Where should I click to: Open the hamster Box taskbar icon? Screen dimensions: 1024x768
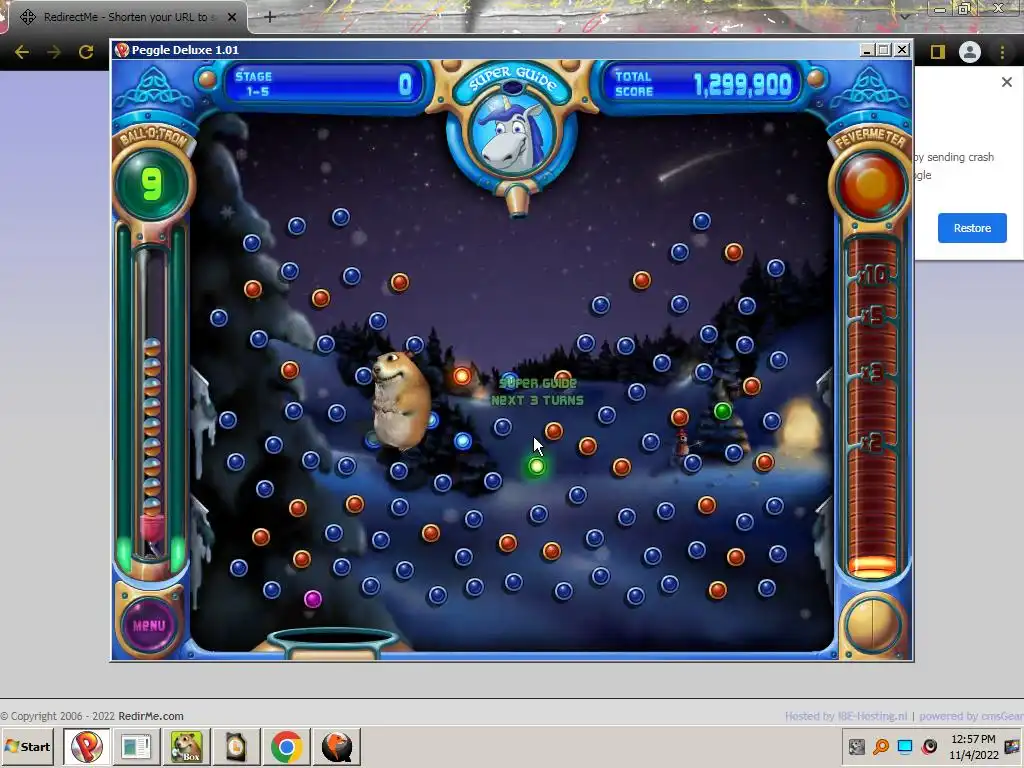(186, 746)
